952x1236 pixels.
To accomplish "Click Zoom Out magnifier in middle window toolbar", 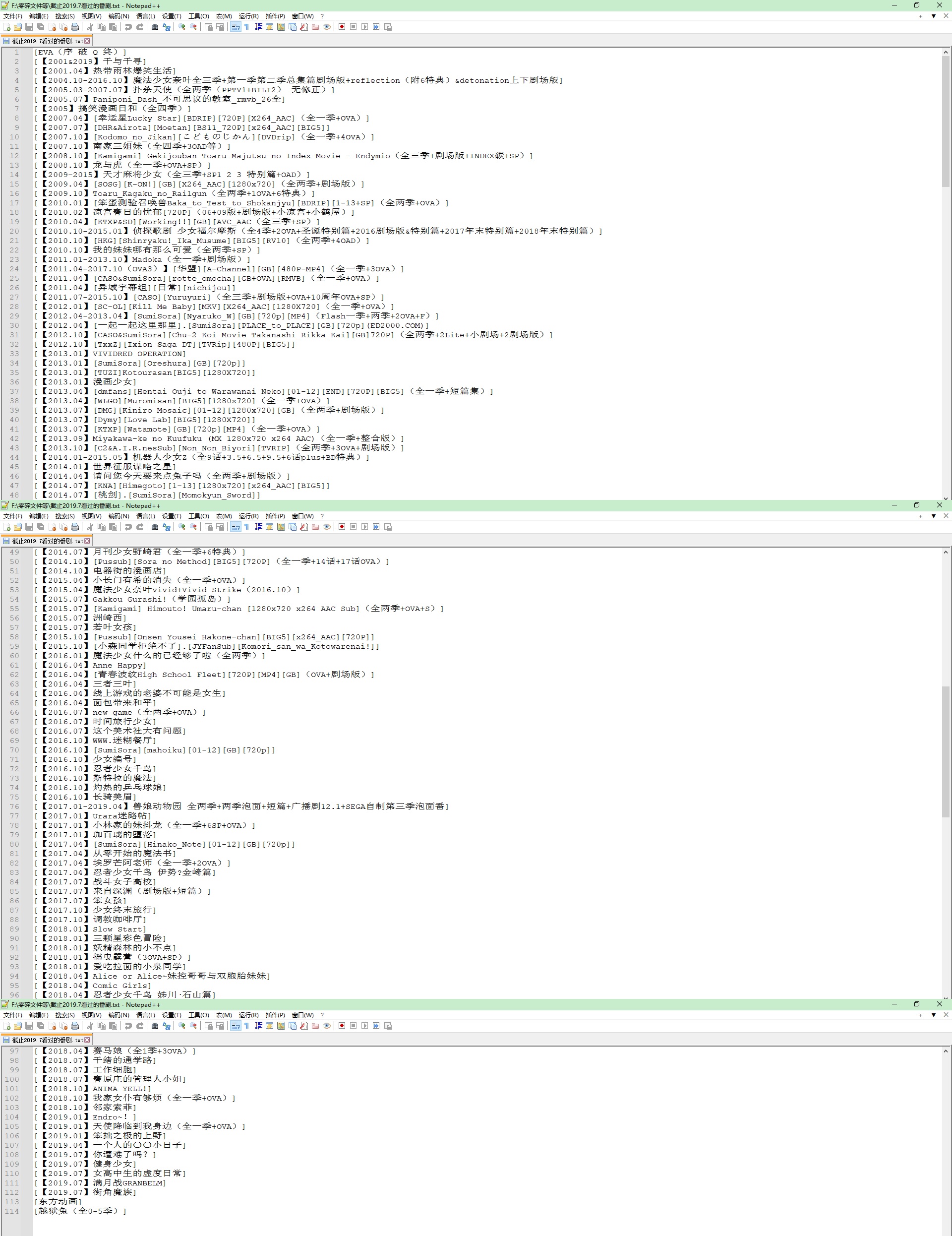I will pos(193,526).
